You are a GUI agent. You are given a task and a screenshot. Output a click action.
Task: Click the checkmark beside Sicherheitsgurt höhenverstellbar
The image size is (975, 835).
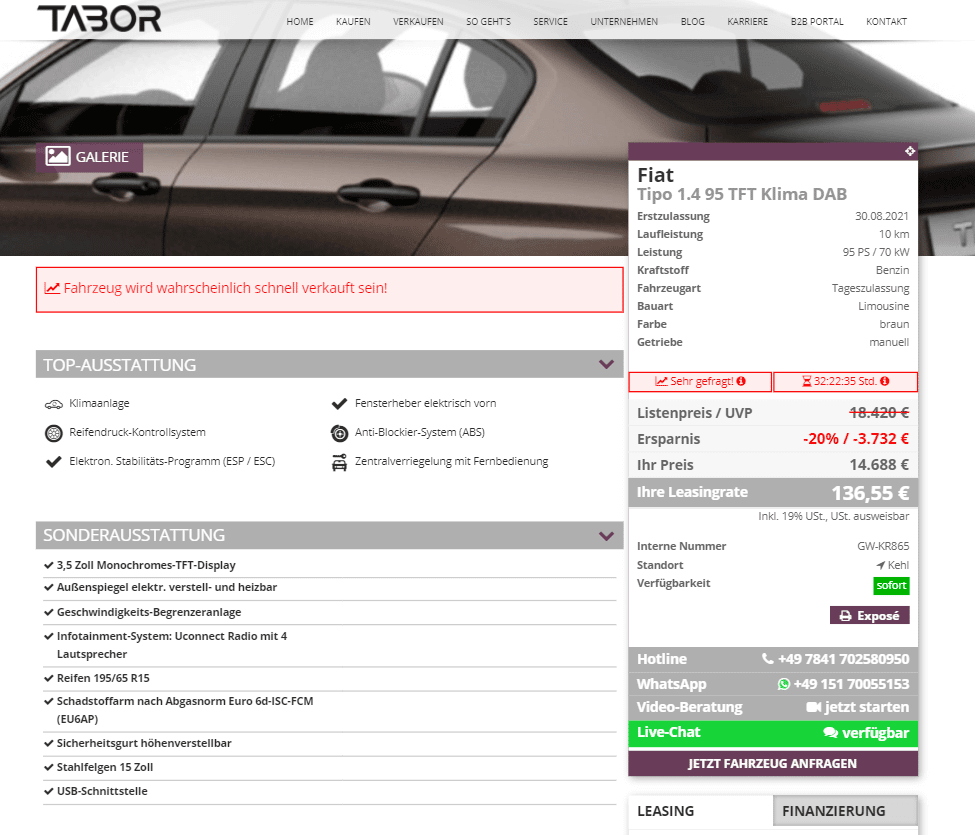(49, 743)
